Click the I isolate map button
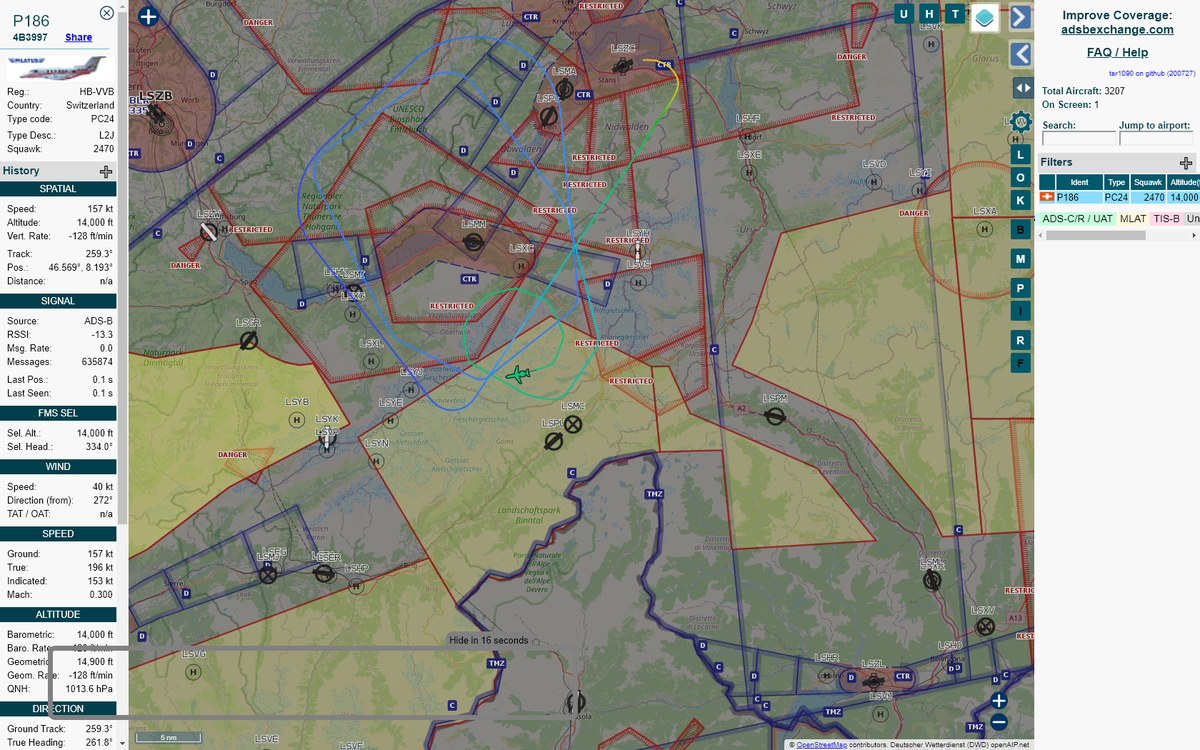This screenshot has width=1200, height=750. point(1020,311)
